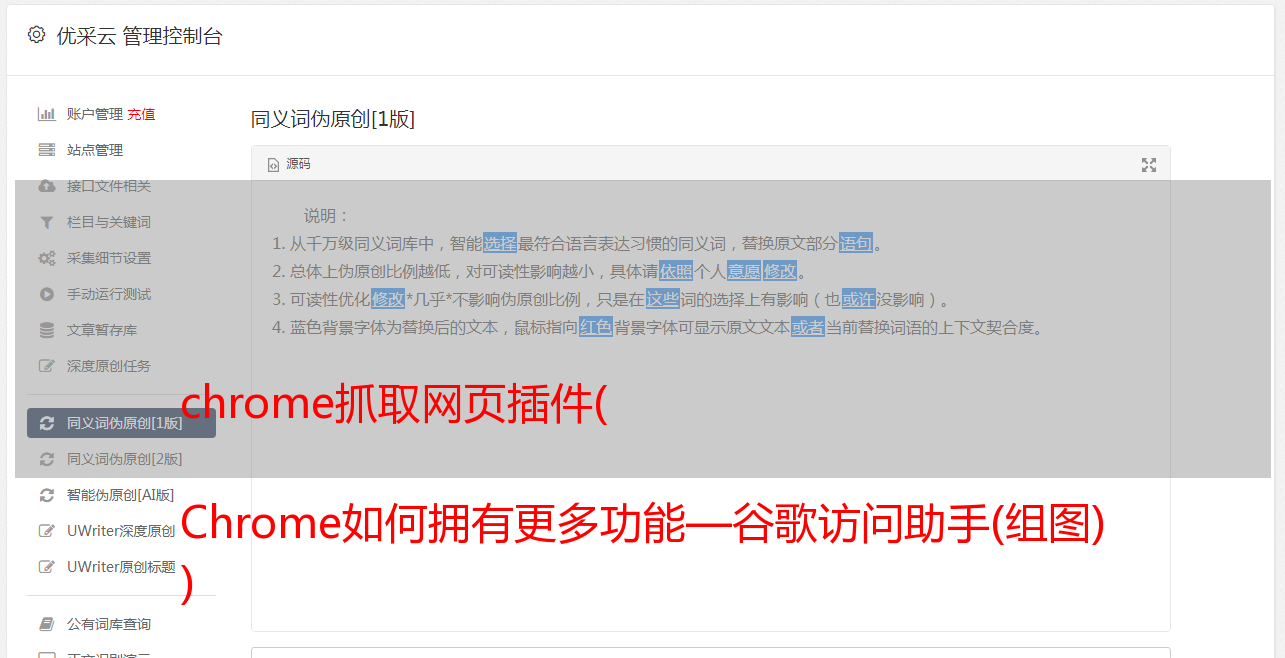Click the highlighted word 红色 in line four
The width and height of the screenshot is (1285, 658).
[596, 327]
